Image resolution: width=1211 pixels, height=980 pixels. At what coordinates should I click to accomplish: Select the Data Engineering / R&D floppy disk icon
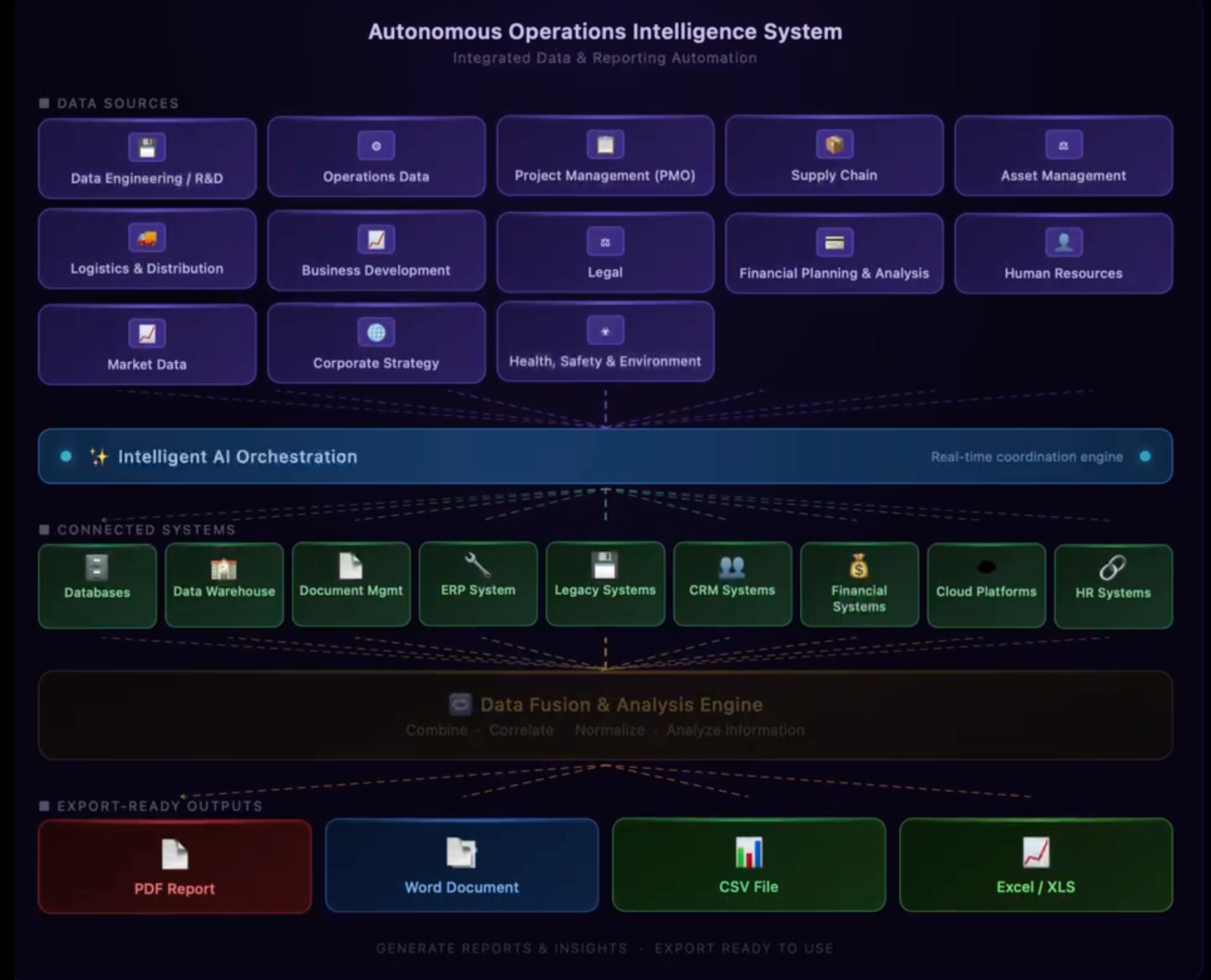(x=147, y=147)
